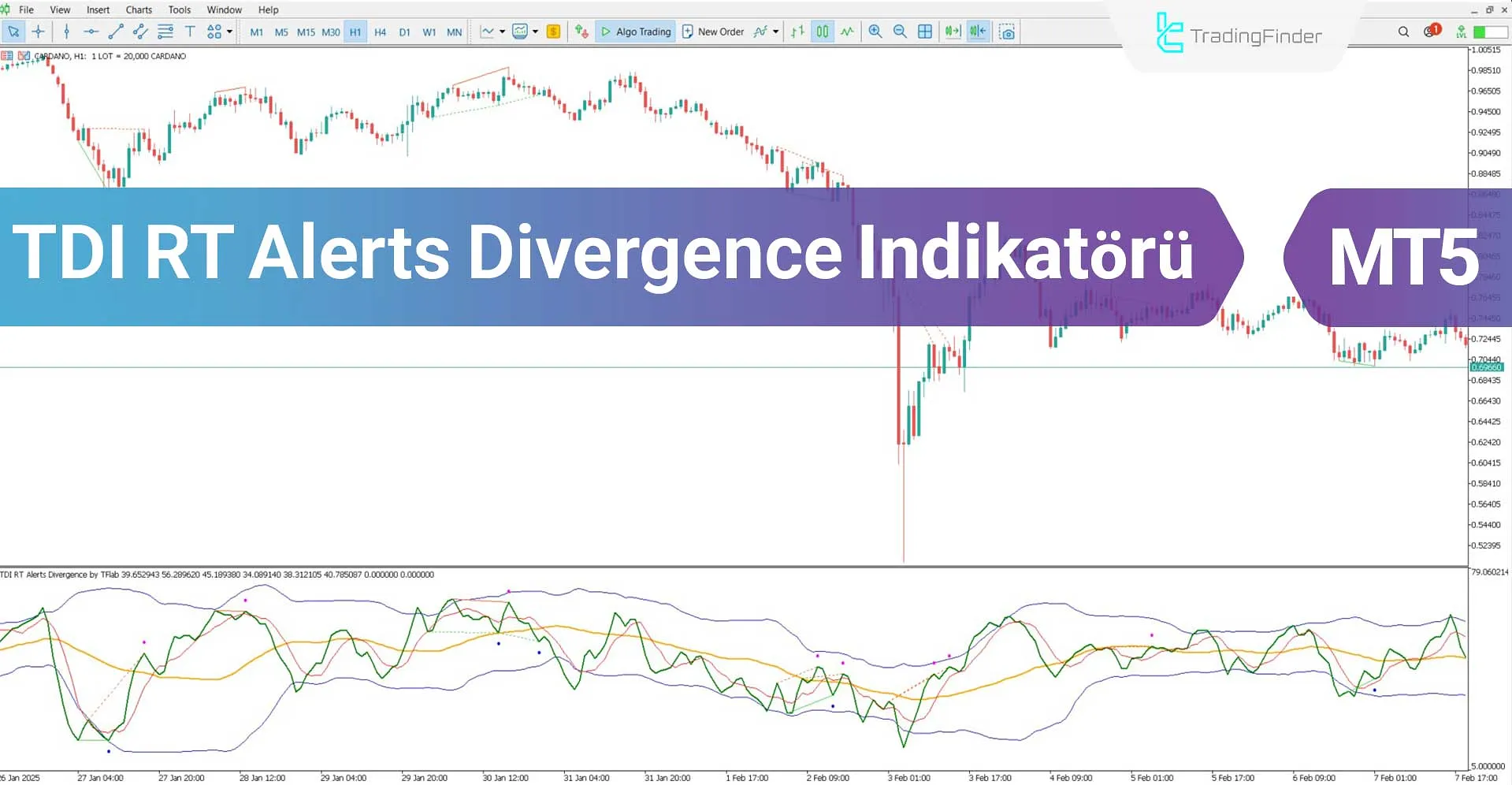Zoom in on the chart
The image size is (1512, 785).
[875, 32]
